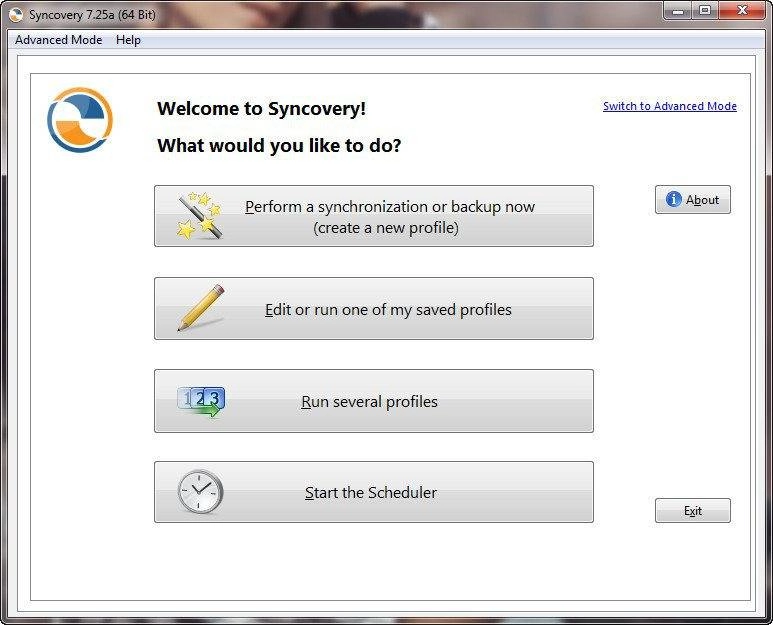This screenshot has height=625, width=773.
Task: Click the clock scheduler icon
Action: [200, 492]
